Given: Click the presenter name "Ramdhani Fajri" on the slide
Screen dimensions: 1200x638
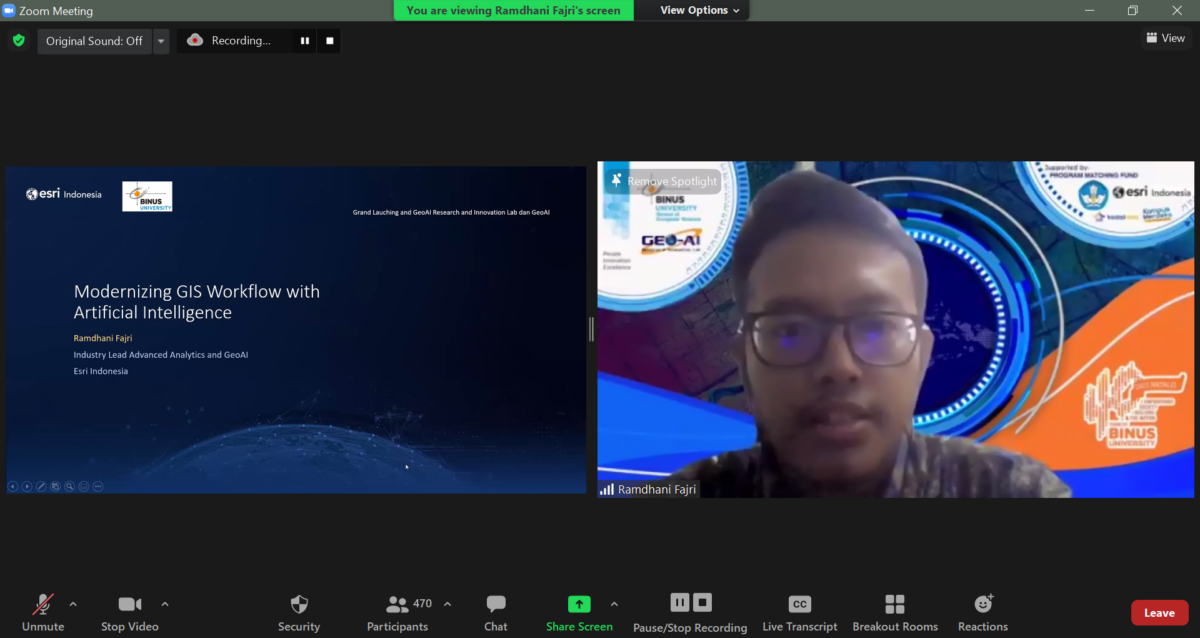Looking at the screenshot, I should [x=103, y=338].
